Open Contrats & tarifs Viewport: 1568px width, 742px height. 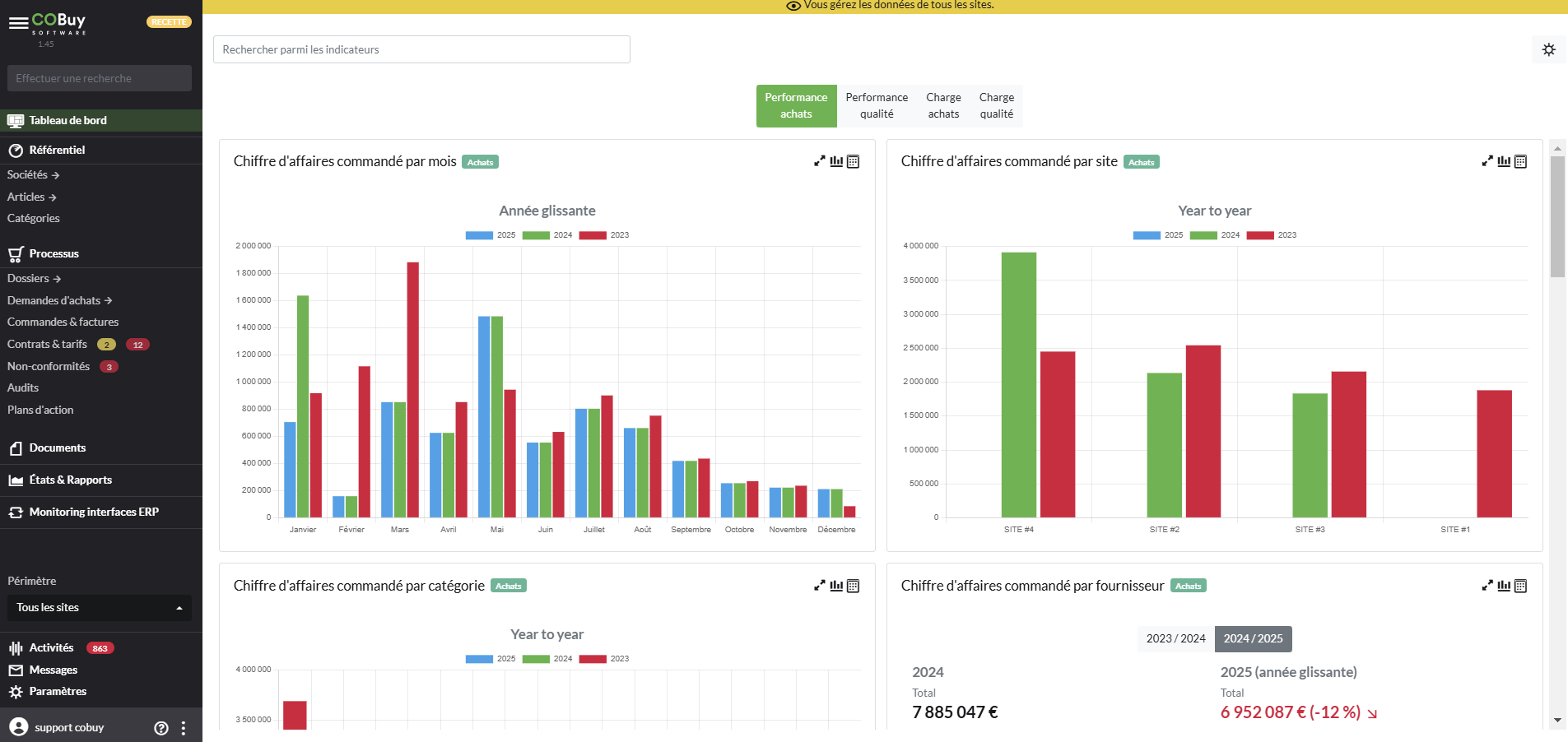pyautogui.click(x=47, y=345)
